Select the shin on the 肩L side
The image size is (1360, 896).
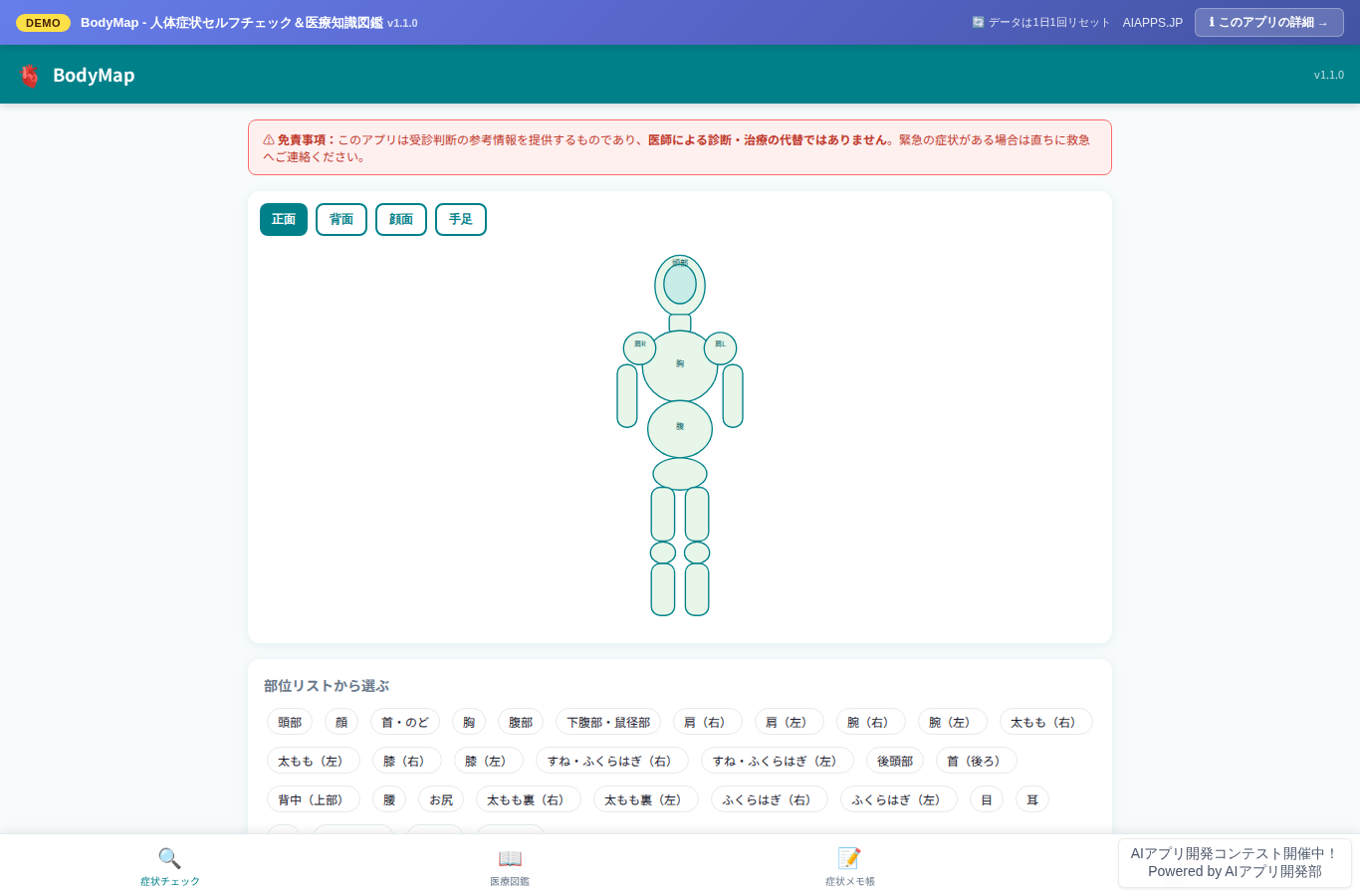click(x=697, y=589)
